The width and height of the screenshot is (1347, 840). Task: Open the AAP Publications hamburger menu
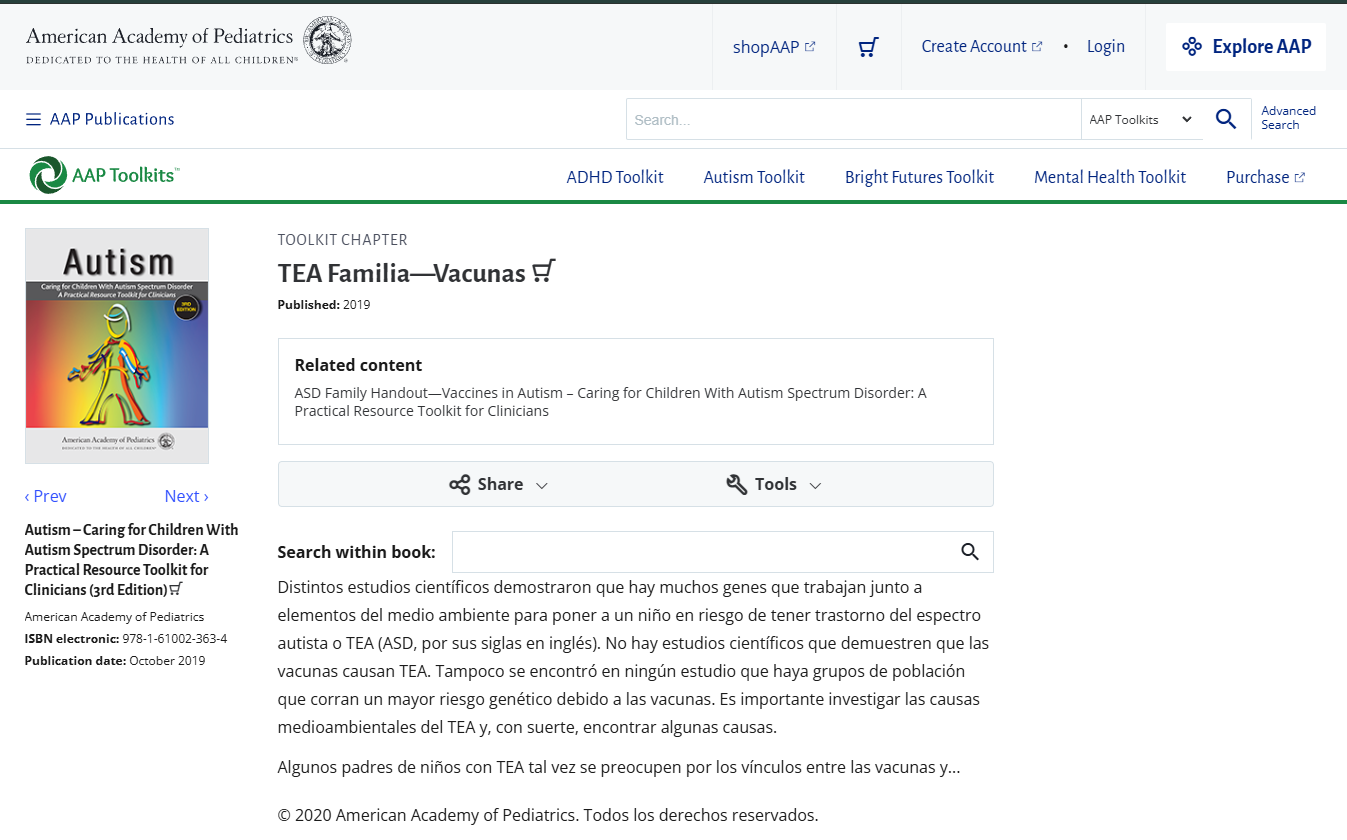(100, 119)
